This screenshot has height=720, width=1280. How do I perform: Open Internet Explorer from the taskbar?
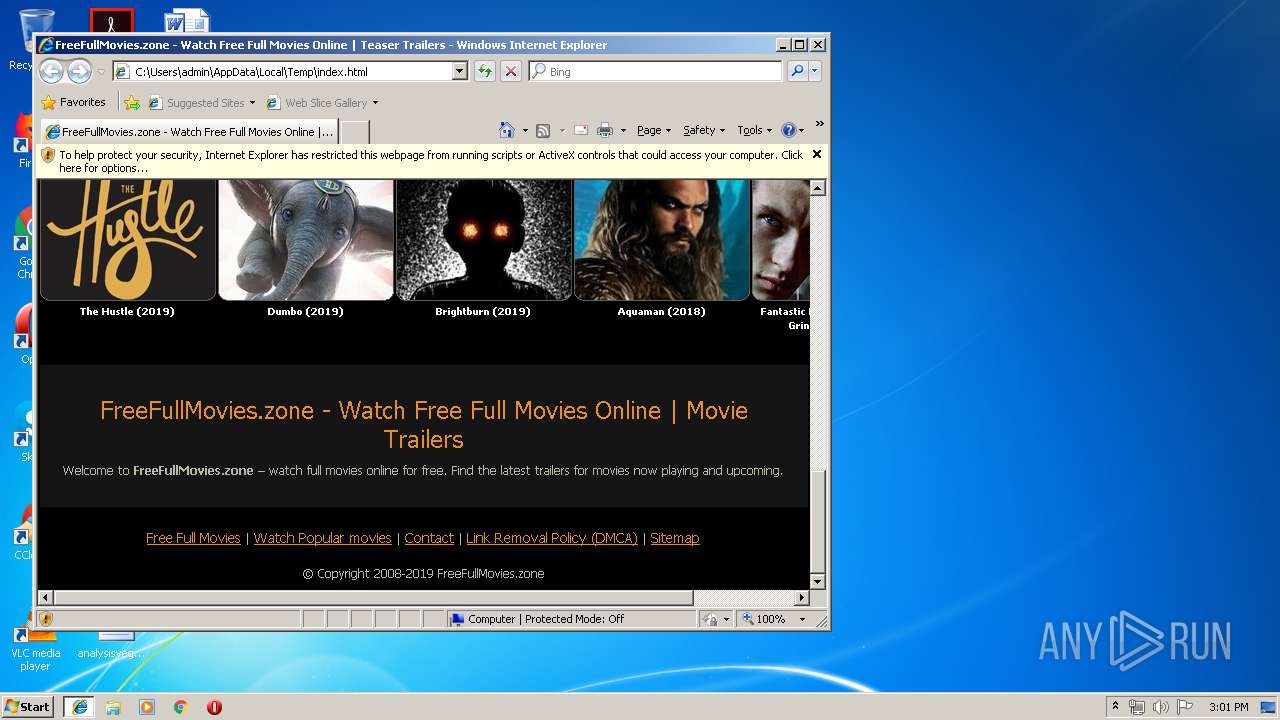pyautogui.click(x=79, y=707)
